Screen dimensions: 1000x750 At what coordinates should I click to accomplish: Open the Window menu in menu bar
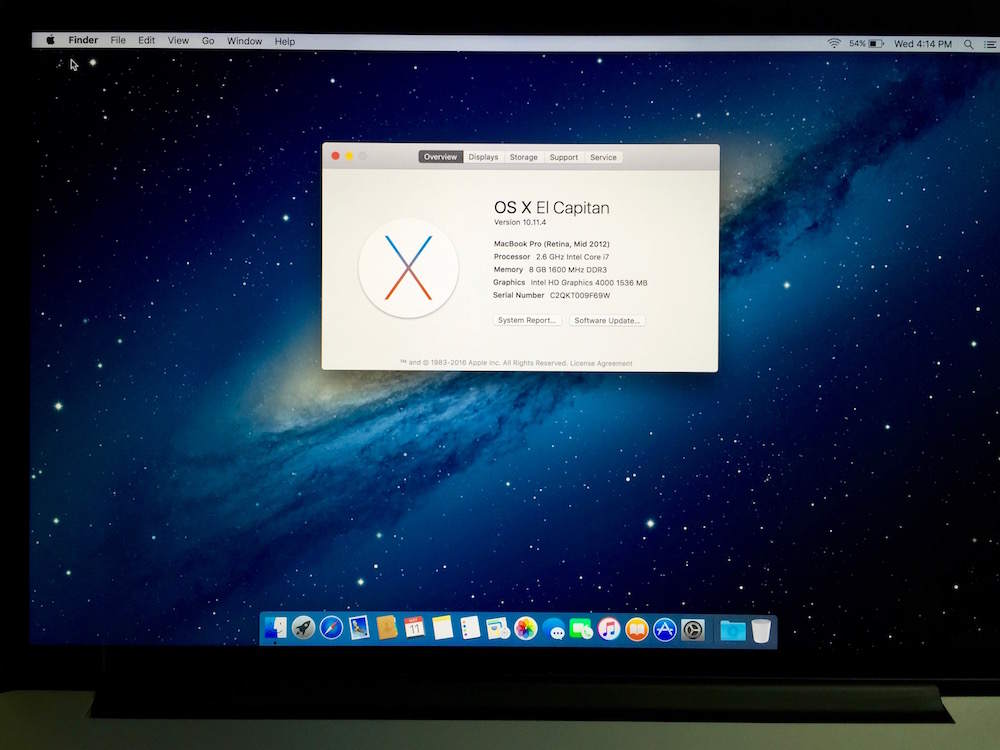tap(244, 41)
